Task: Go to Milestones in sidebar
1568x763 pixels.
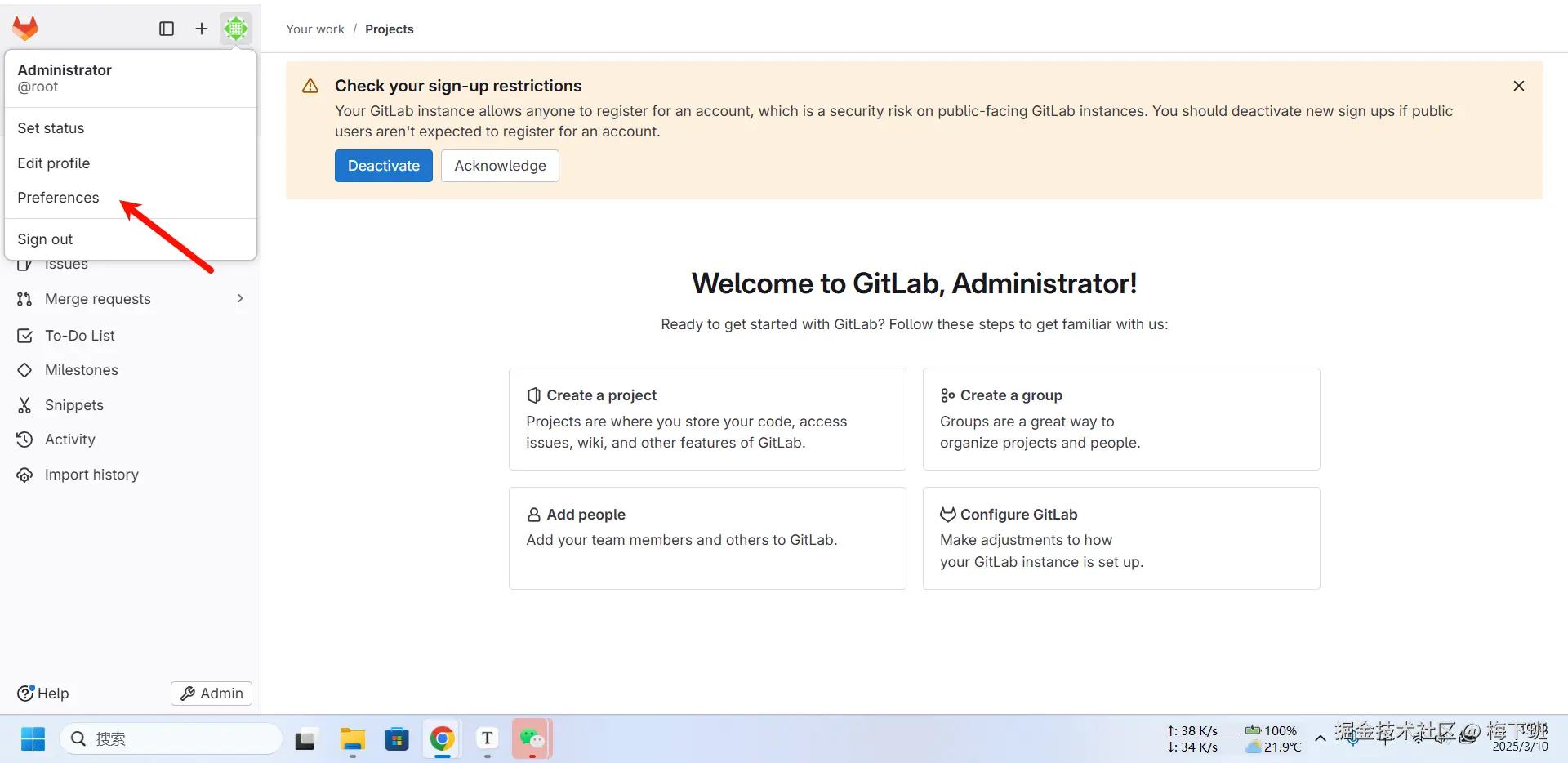Action: [x=131, y=370]
